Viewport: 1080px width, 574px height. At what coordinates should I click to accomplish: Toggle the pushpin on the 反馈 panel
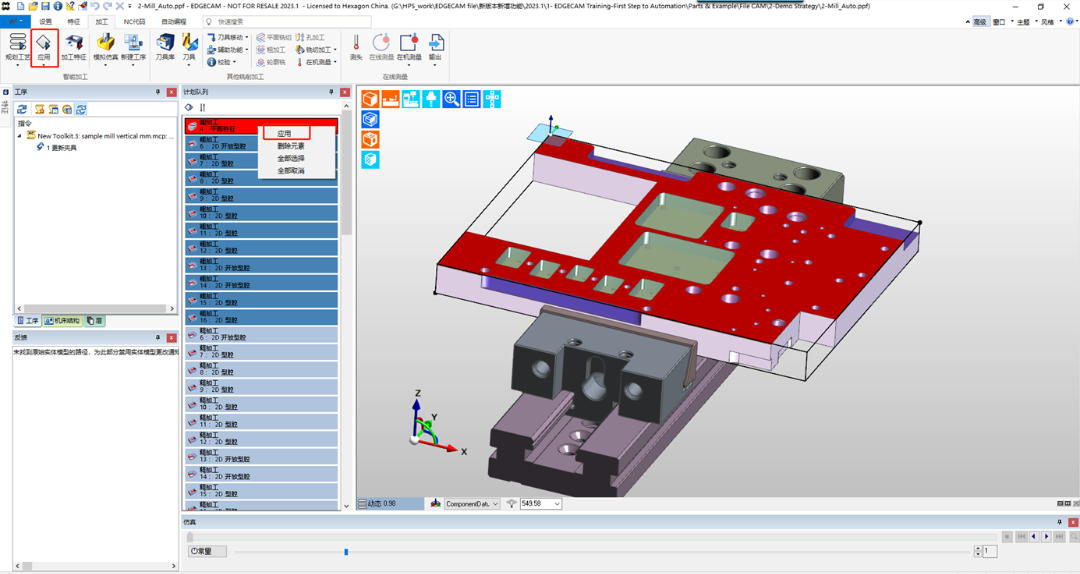pos(158,338)
